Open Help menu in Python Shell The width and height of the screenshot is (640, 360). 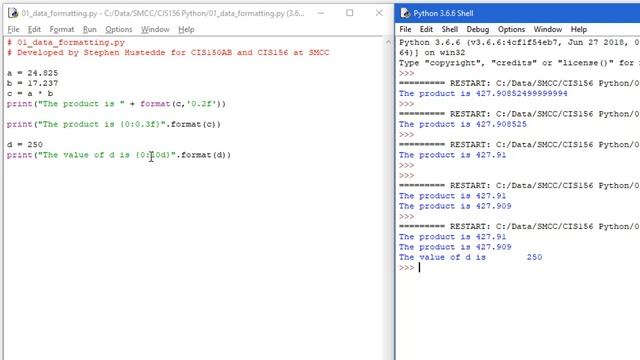click(x=579, y=29)
